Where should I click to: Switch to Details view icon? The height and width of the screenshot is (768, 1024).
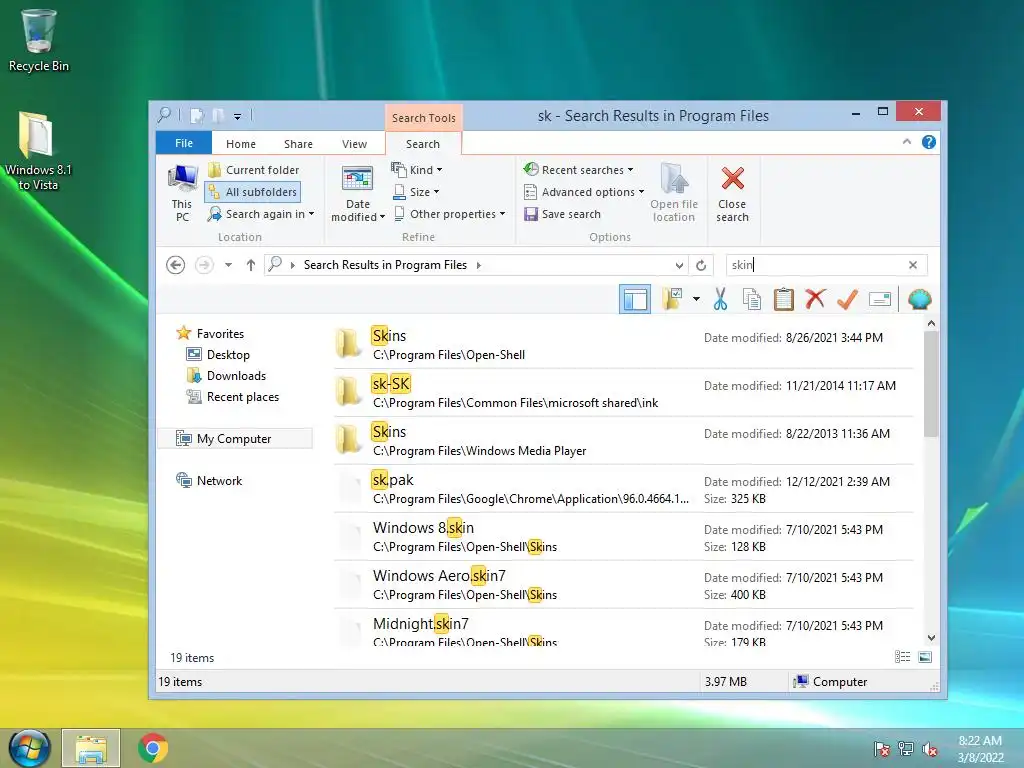pyautogui.click(x=903, y=657)
